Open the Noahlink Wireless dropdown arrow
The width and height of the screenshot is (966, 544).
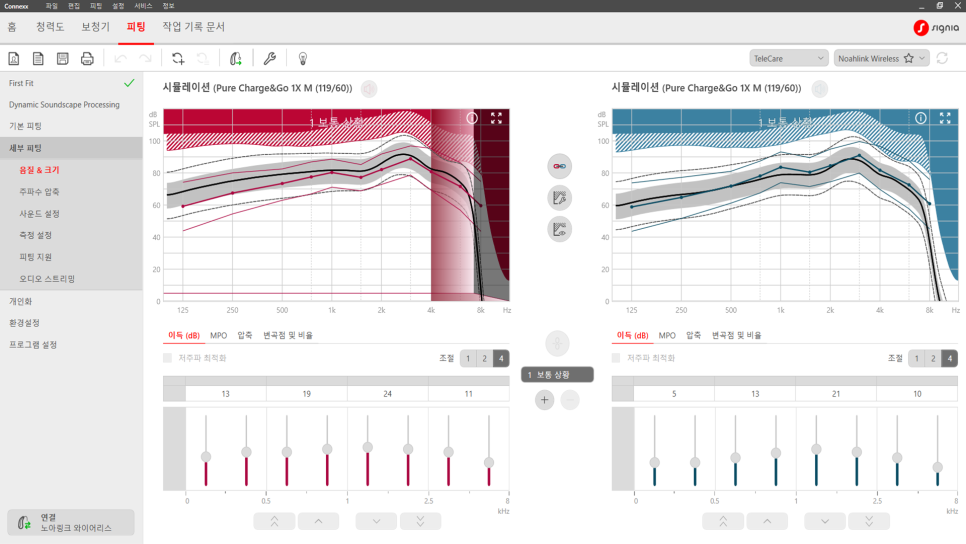922,59
